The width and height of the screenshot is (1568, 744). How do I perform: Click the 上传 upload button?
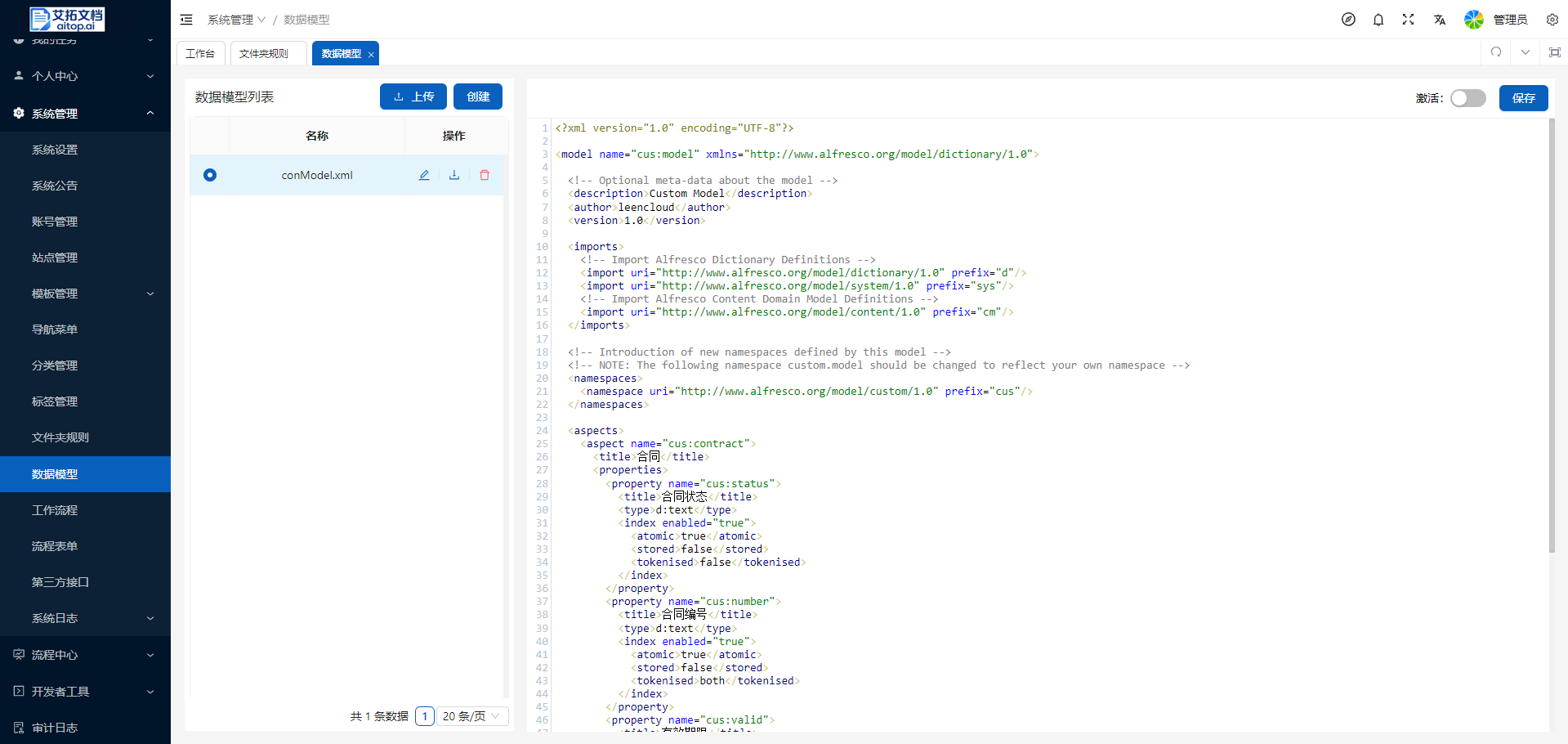413,96
